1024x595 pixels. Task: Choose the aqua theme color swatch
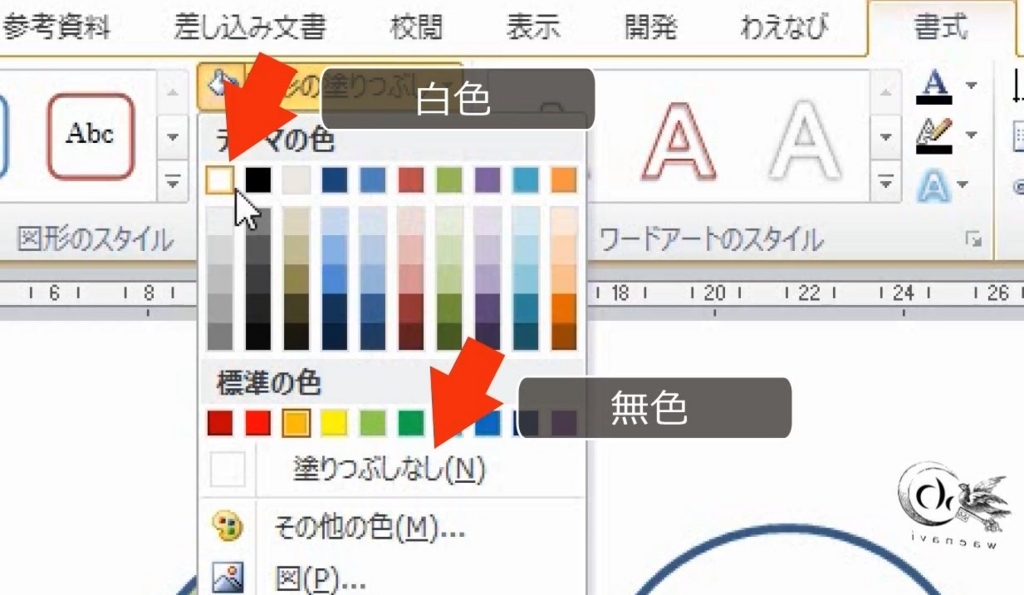[x=526, y=180]
